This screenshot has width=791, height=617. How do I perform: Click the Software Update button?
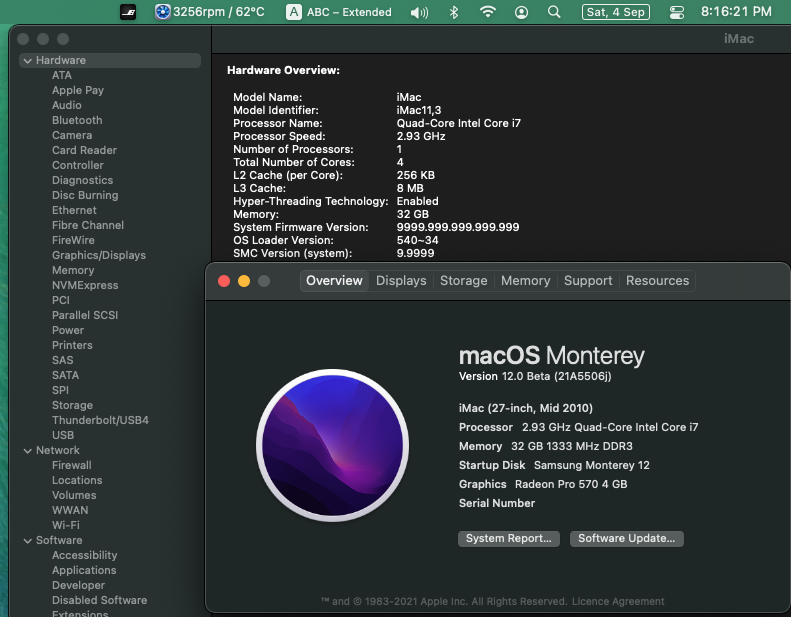pyautogui.click(x=627, y=538)
